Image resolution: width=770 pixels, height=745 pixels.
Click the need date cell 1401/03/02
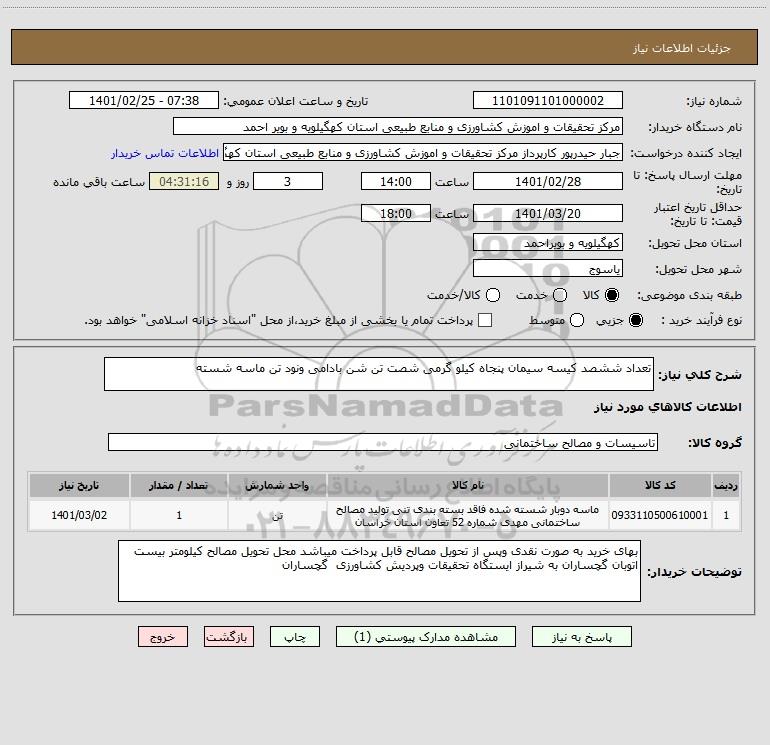(x=79, y=515)
